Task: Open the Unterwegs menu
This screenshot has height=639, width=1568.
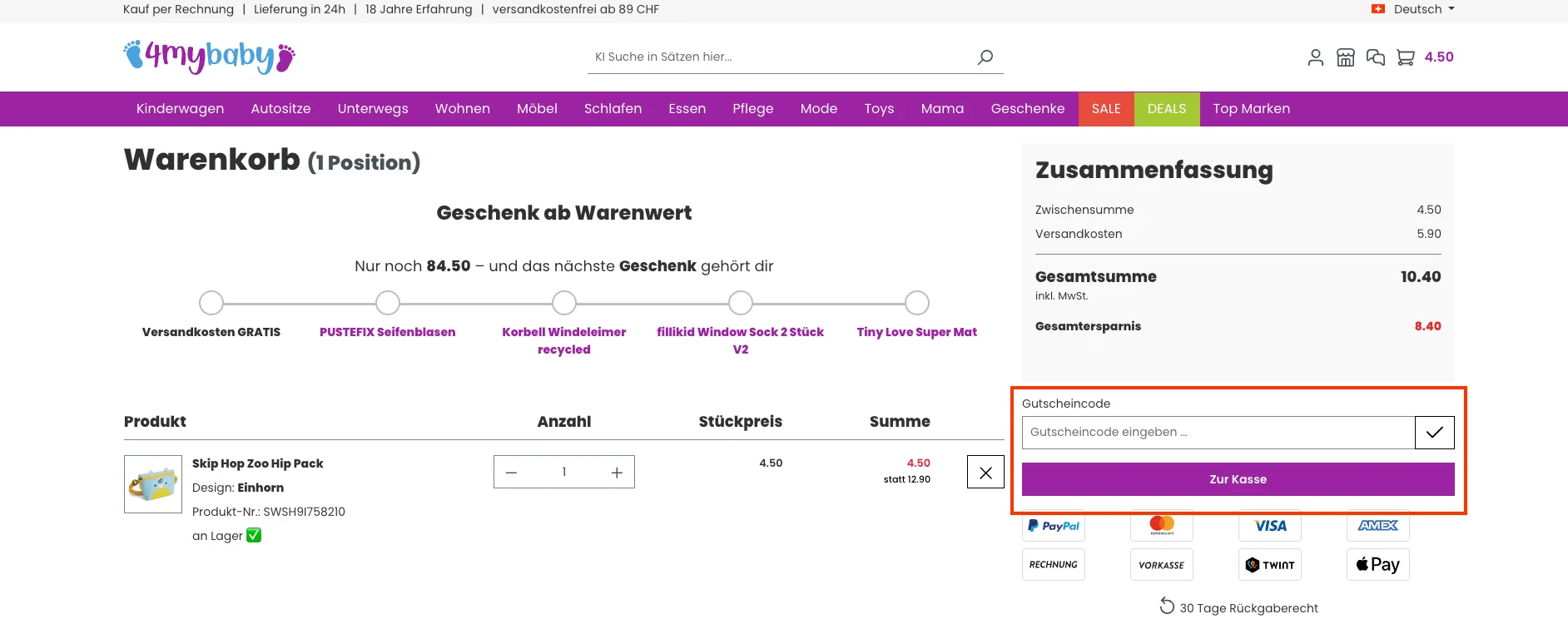Action: coord(373,109)
